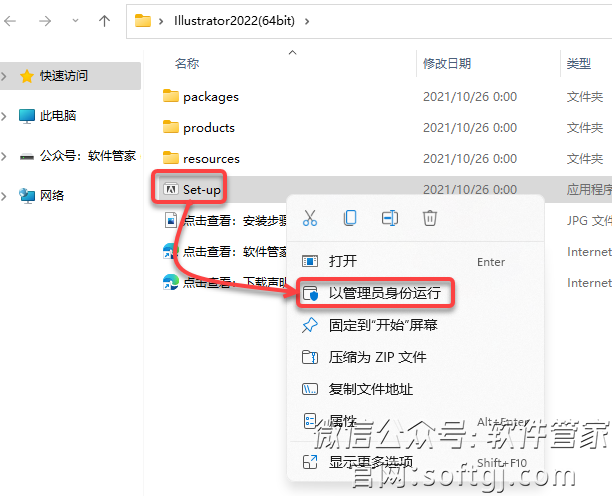The image size is (612, 496).
Task: Click the drive icon beside 公众号：软件管家
Action: point(27,157)
